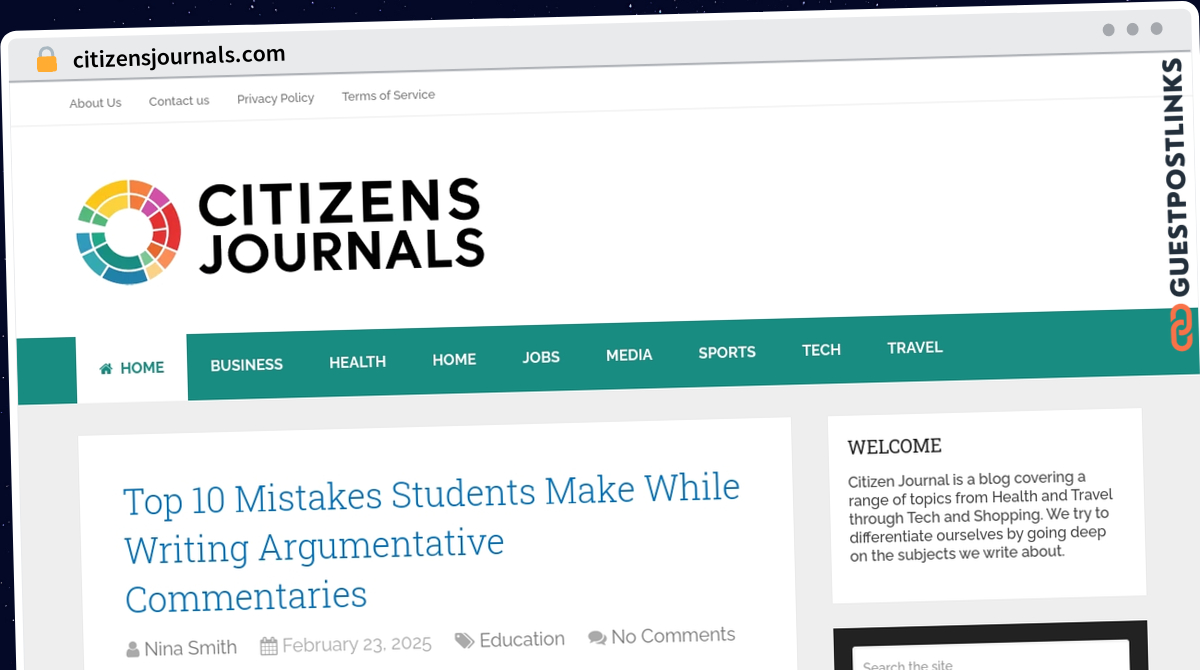Click the Citizens Journals colorful wheel logo

128,232
